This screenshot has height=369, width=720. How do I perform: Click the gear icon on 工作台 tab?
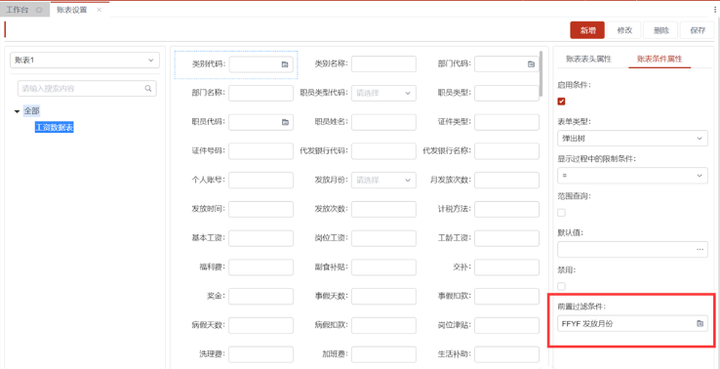click(x=39, y=10)
